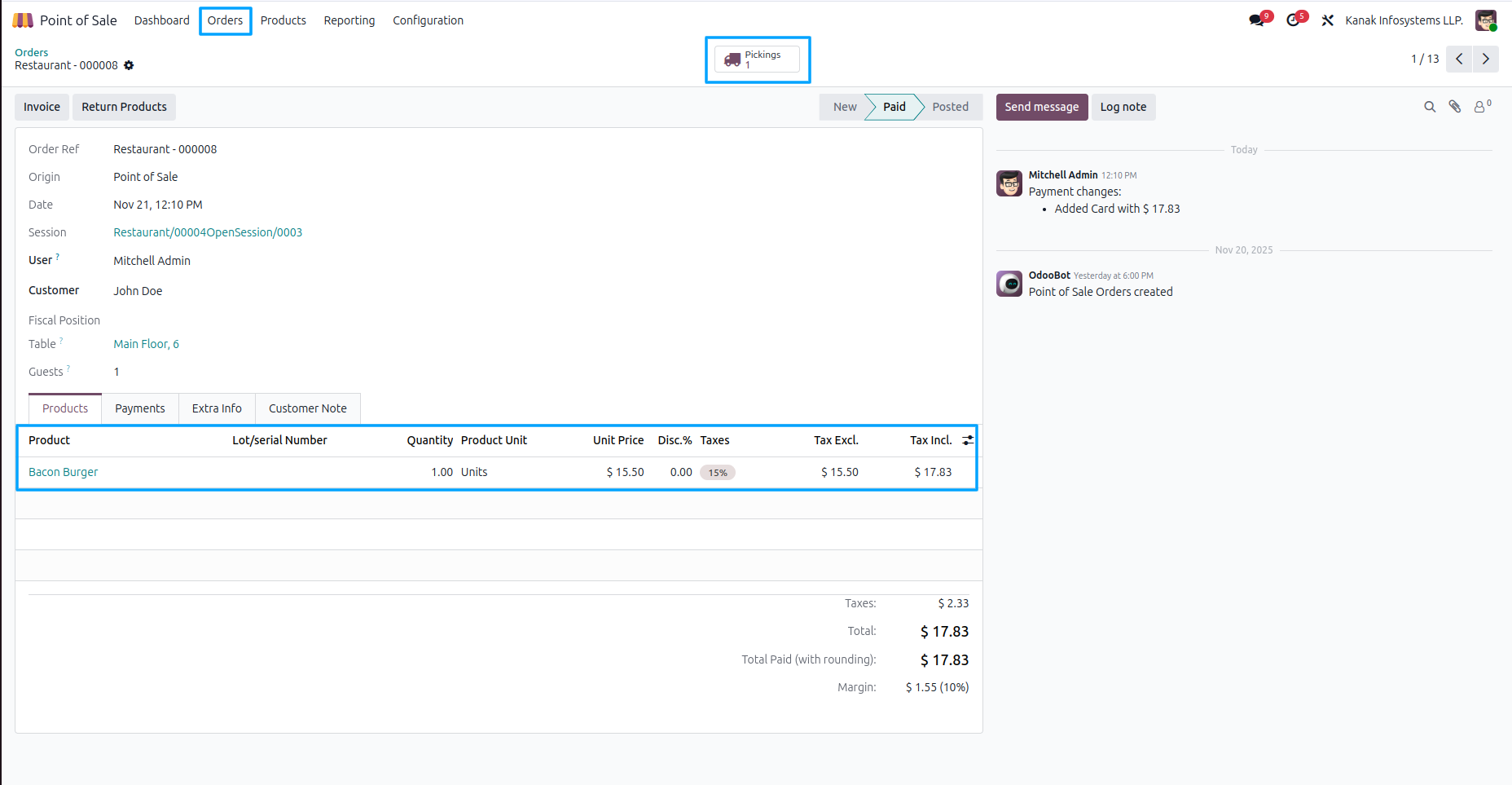Image resolution: width=1512 pixels, height=785 pixels.
Task: Show followers using the person icon
Action: (1480, 107)
